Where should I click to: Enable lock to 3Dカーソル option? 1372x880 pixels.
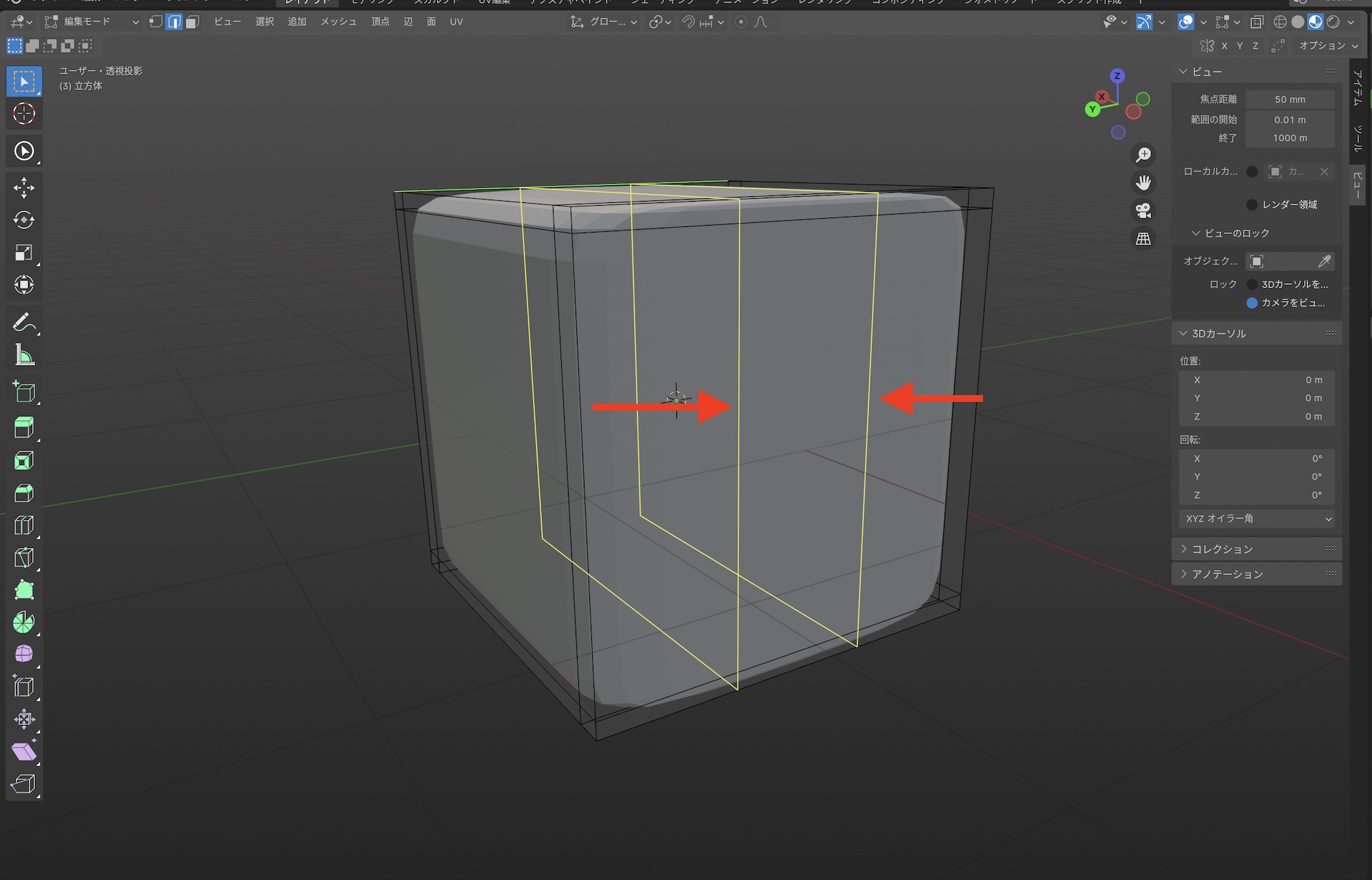[1252, 284]
